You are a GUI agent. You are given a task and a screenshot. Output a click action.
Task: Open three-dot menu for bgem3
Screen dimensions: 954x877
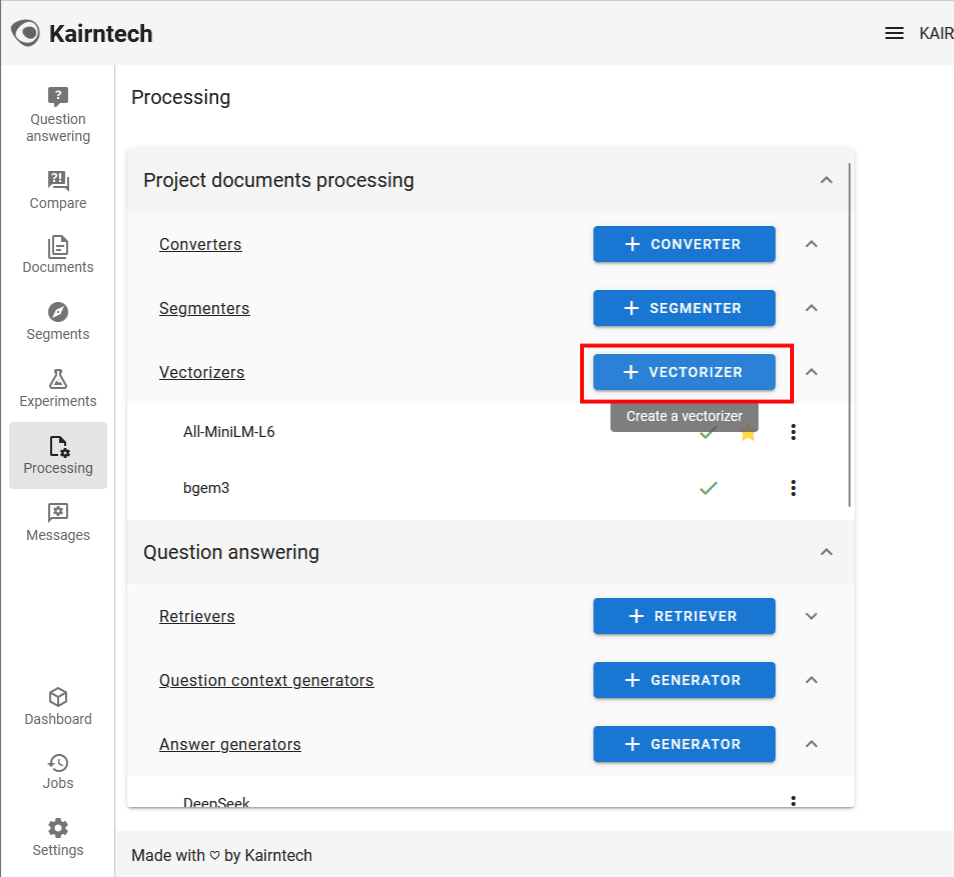[793, 488]
